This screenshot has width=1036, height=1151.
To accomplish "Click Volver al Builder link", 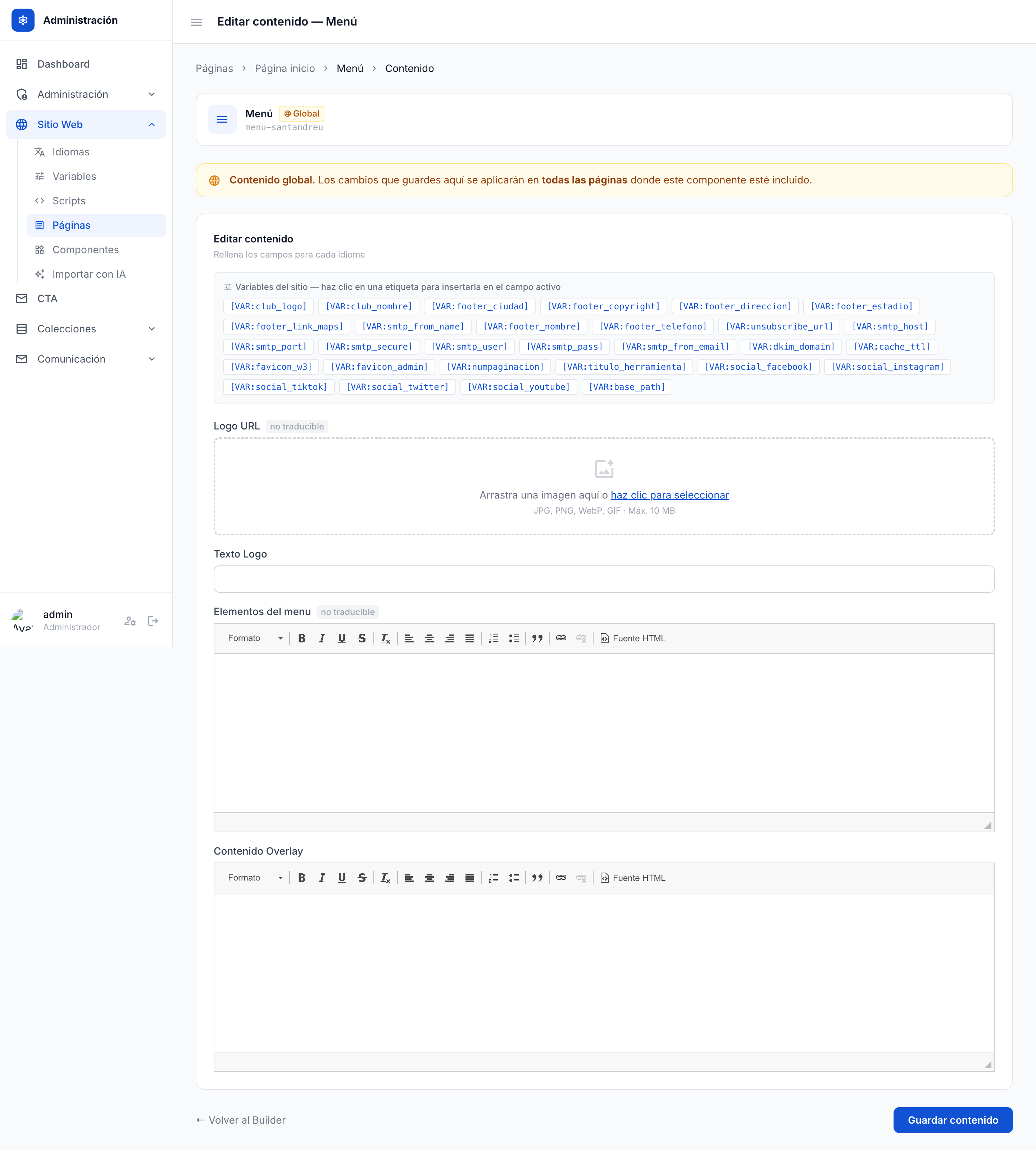I will 241,1120.
